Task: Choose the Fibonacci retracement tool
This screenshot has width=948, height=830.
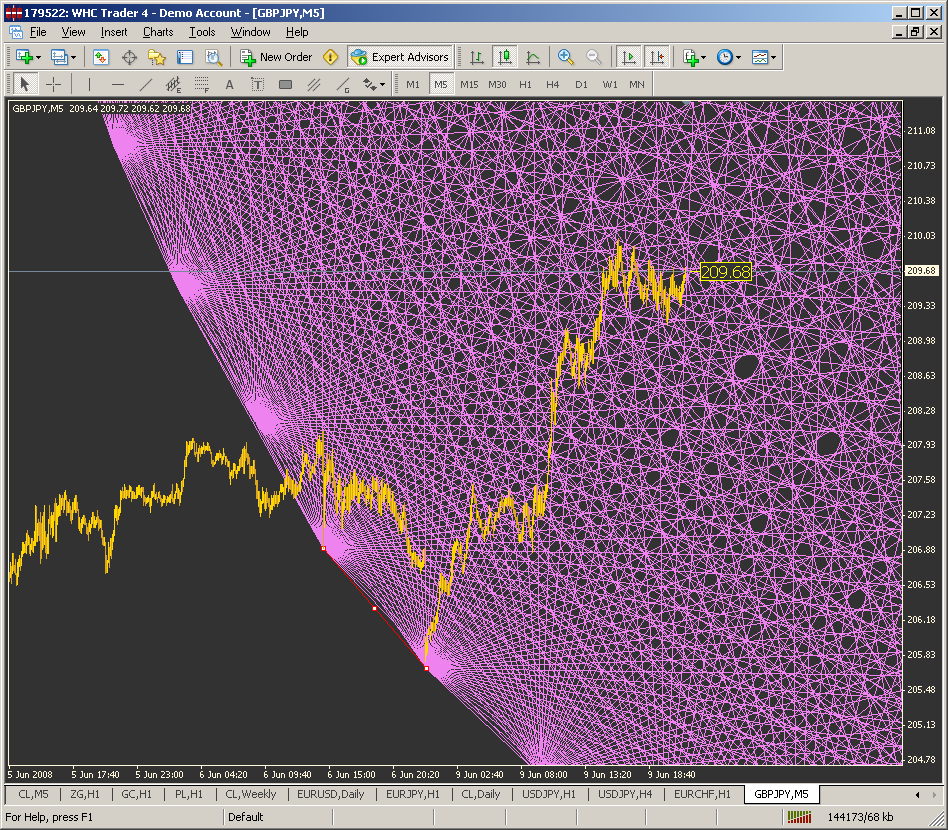Action: 201,84
